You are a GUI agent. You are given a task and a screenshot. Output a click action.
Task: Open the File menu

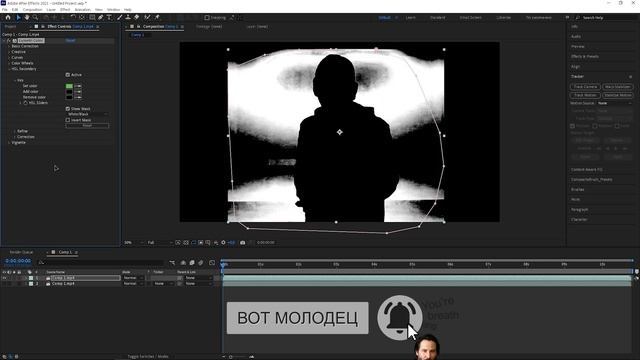(x=4, y=9)
